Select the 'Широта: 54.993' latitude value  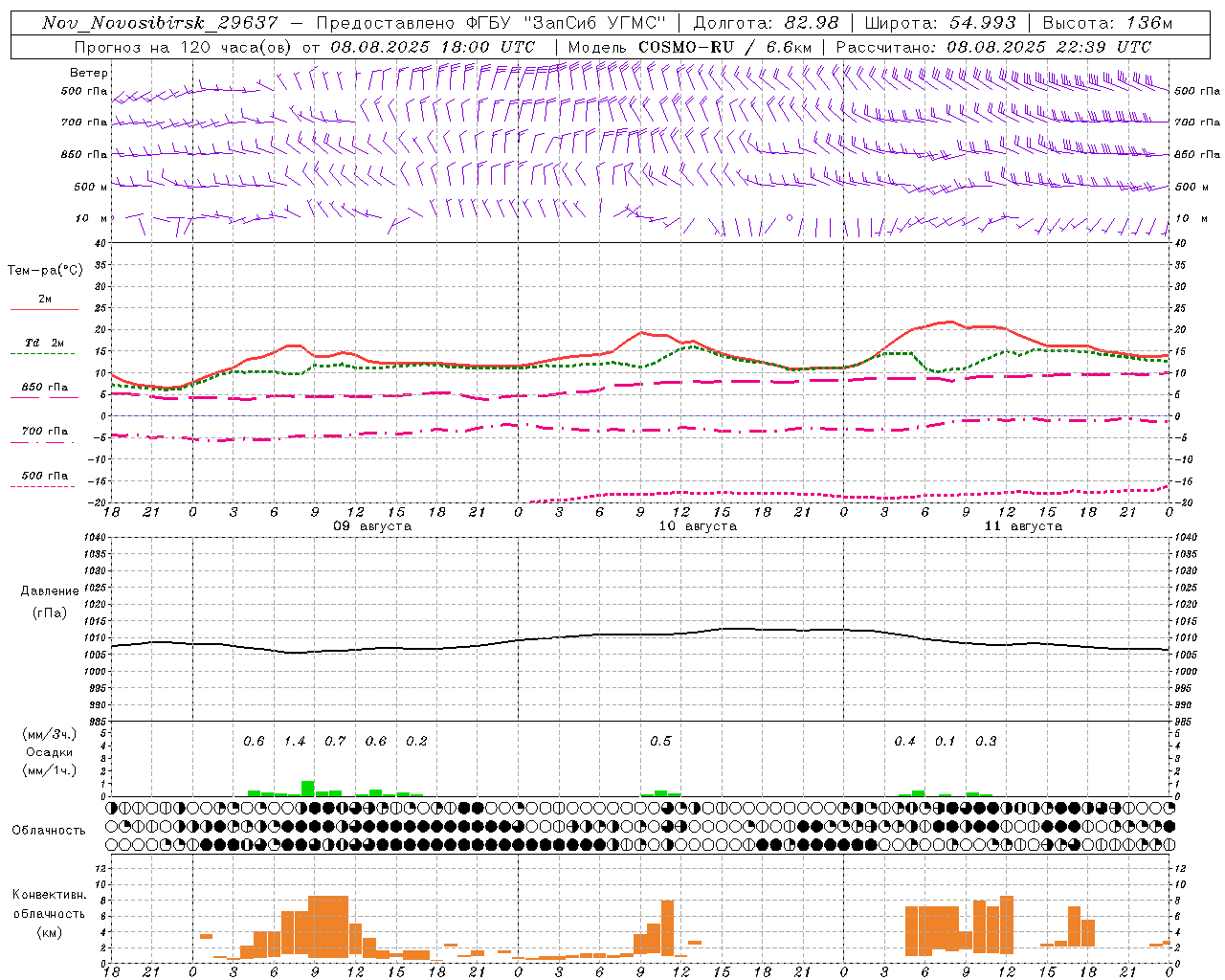tap(940, 23)
